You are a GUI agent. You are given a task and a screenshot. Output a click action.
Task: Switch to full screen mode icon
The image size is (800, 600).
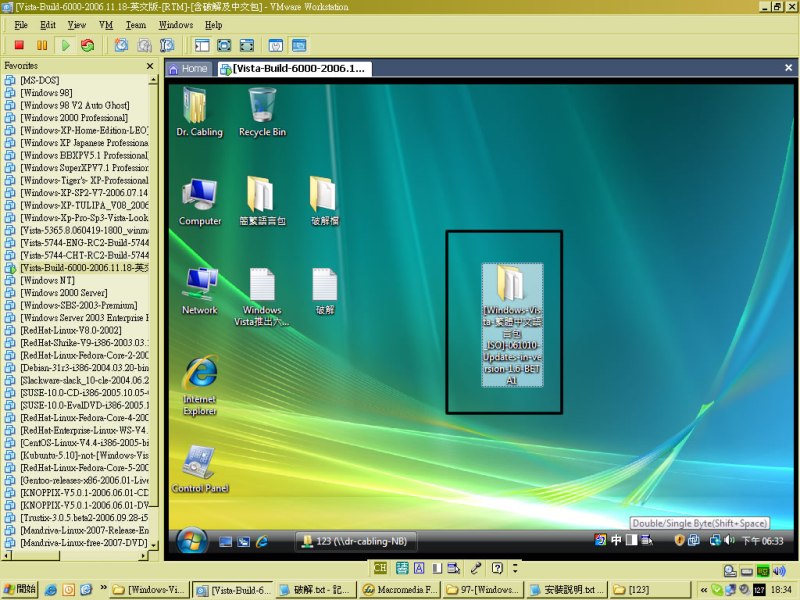[224, 45]
